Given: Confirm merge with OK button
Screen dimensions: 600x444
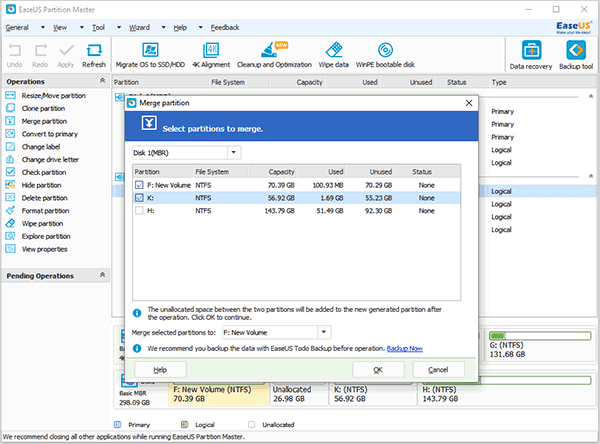Looking at the screenshot, I should click(x=378, y=370).
